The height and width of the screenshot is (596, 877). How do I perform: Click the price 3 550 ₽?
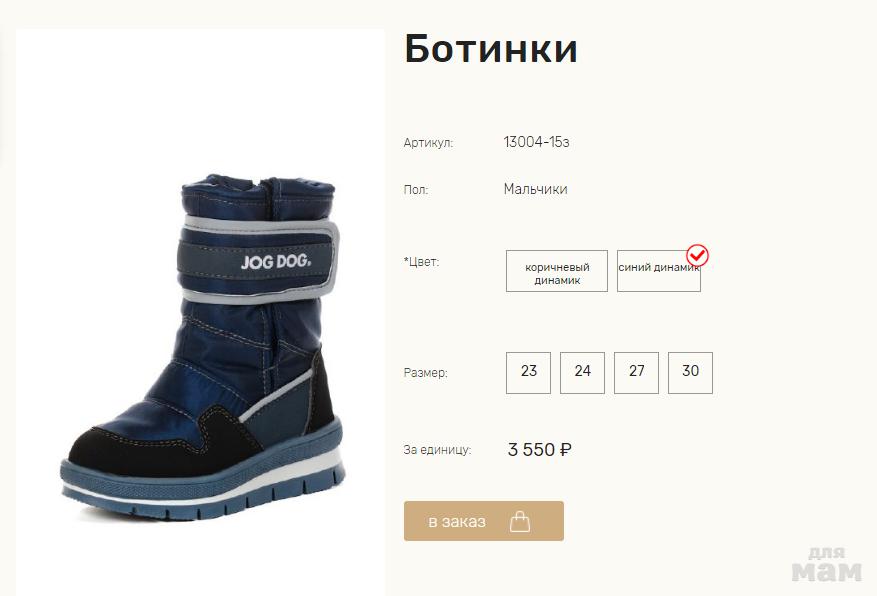tap(539, 450)
